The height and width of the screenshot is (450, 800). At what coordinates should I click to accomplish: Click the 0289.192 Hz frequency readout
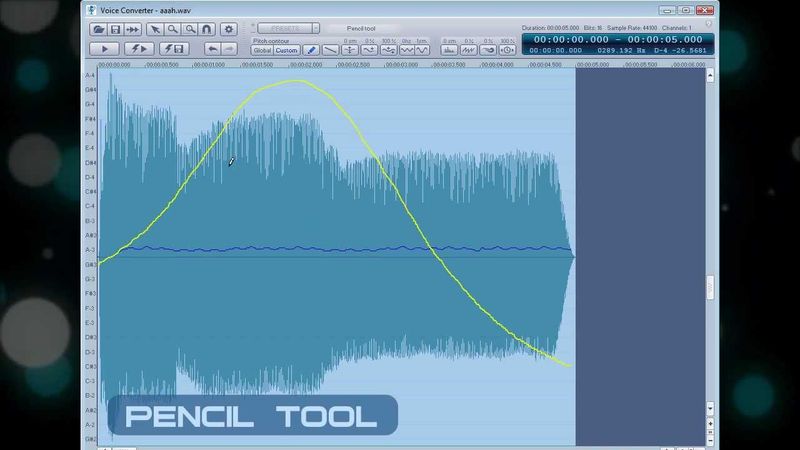621,51
